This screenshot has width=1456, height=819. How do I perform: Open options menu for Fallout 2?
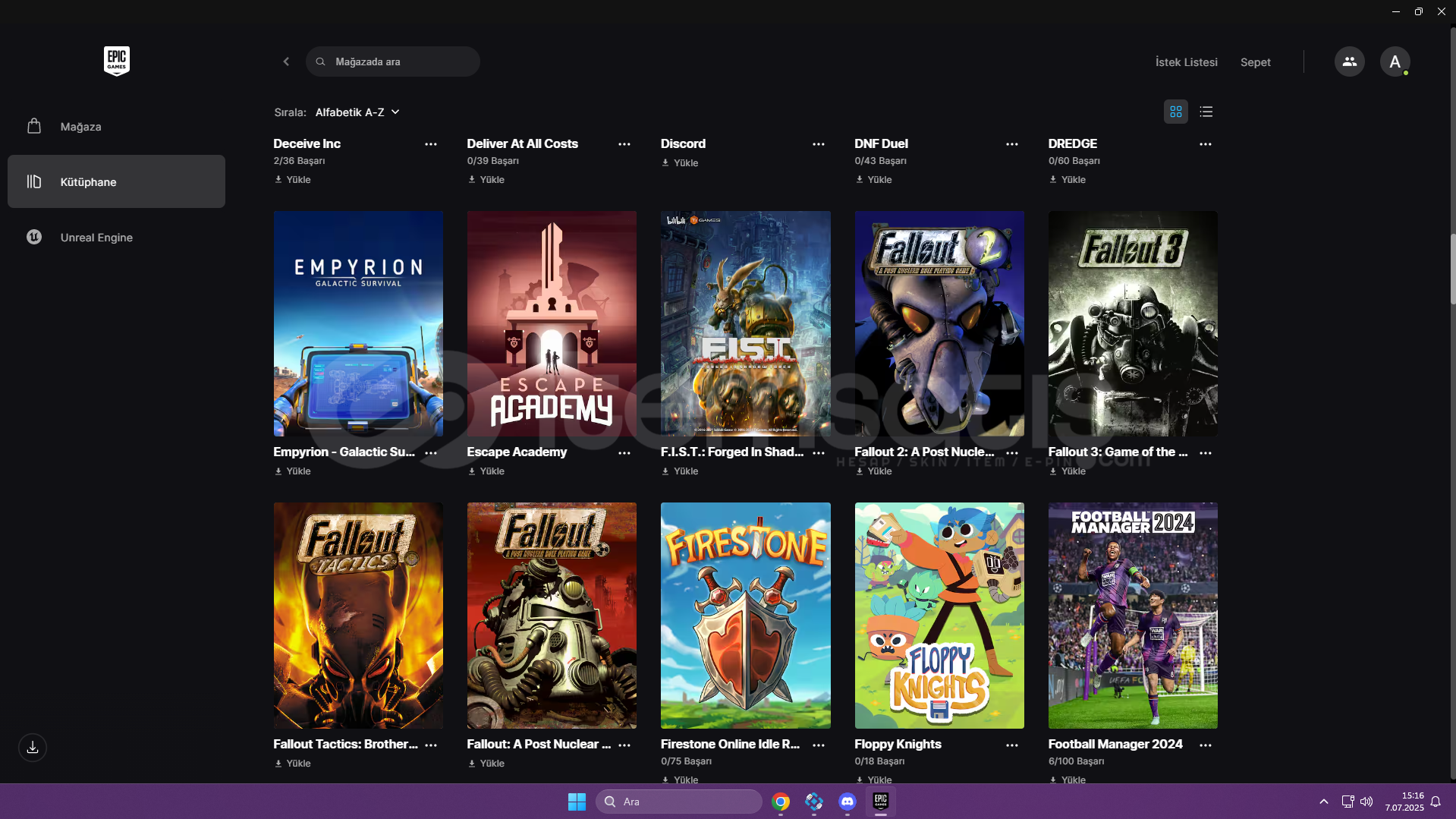[x=1011, y=452]
